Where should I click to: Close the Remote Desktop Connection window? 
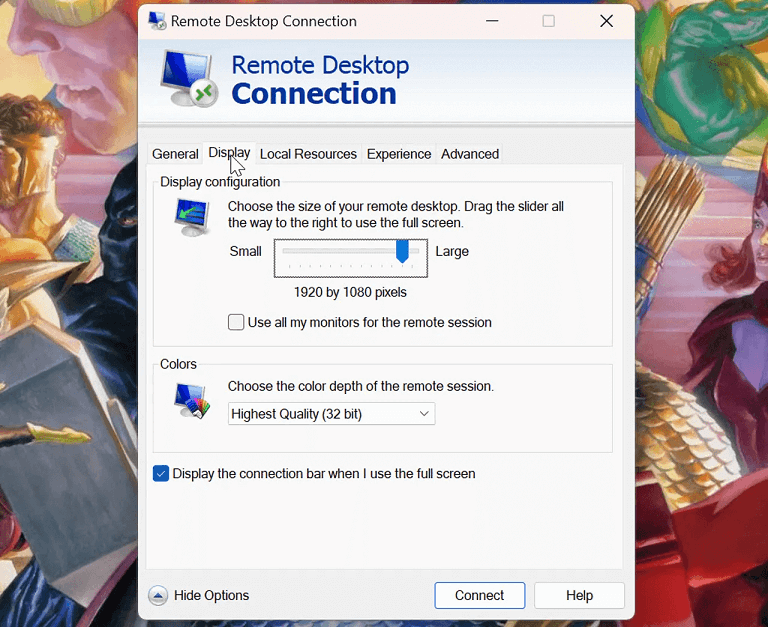(606, 21)
